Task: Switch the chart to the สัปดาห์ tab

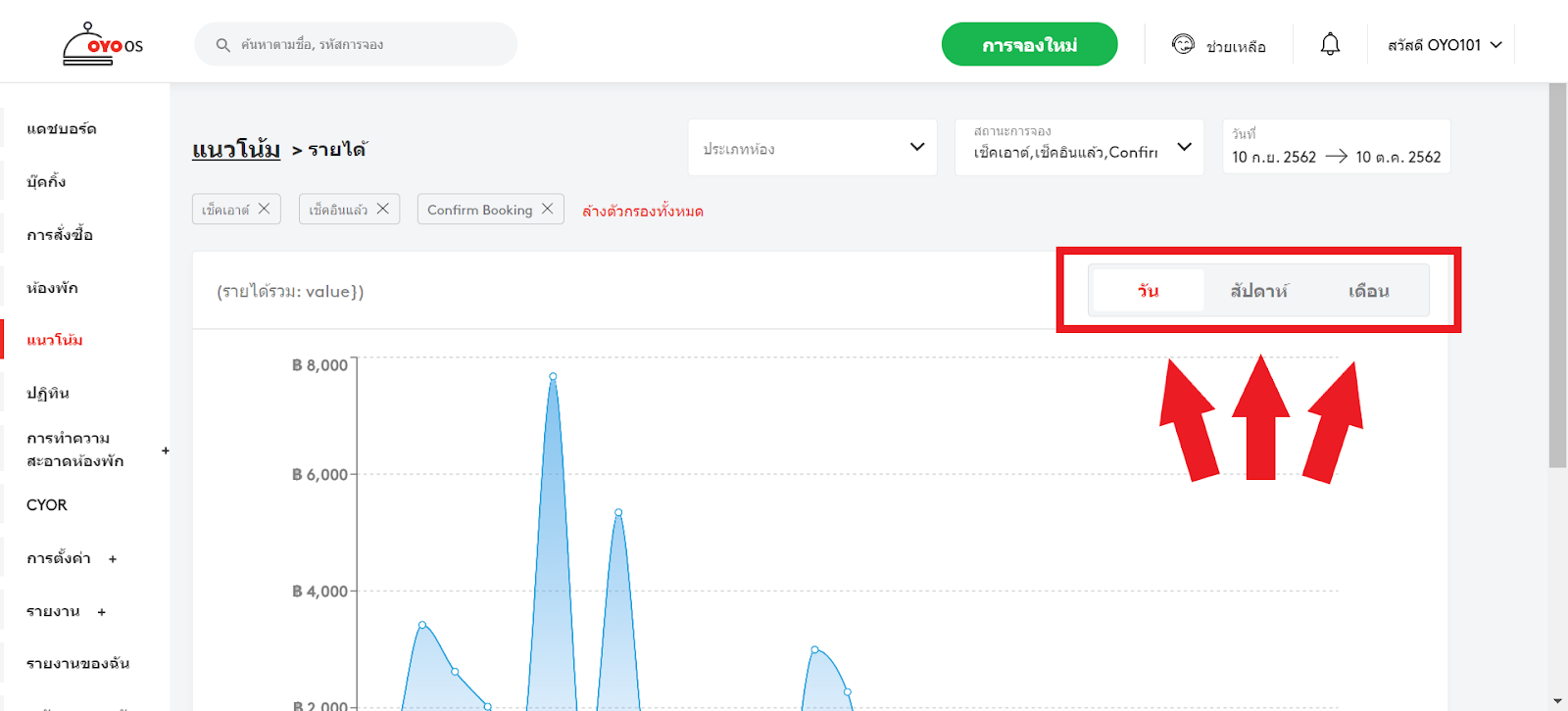Action: click(x=1259, y=291)
